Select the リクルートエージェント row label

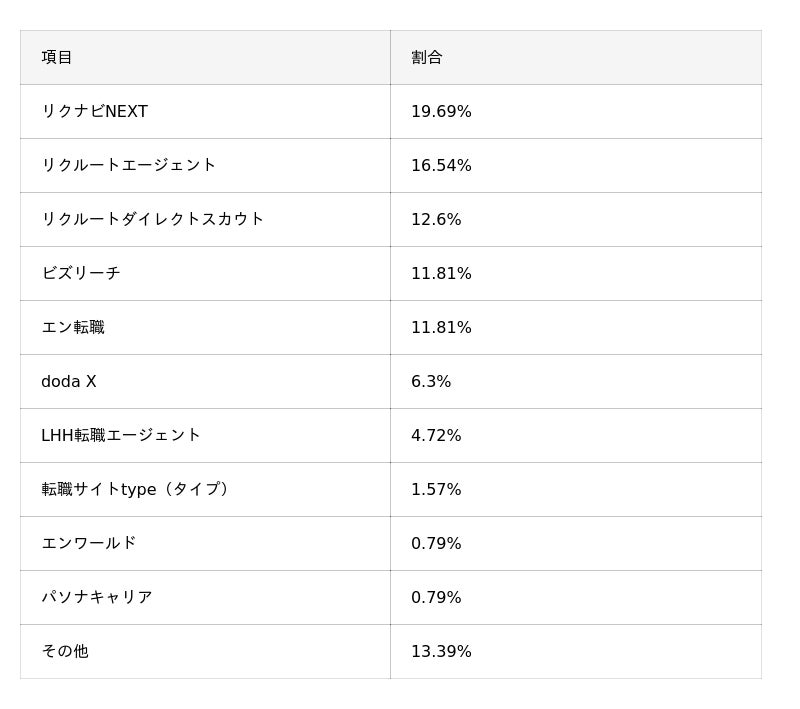[x=129, y=165]
